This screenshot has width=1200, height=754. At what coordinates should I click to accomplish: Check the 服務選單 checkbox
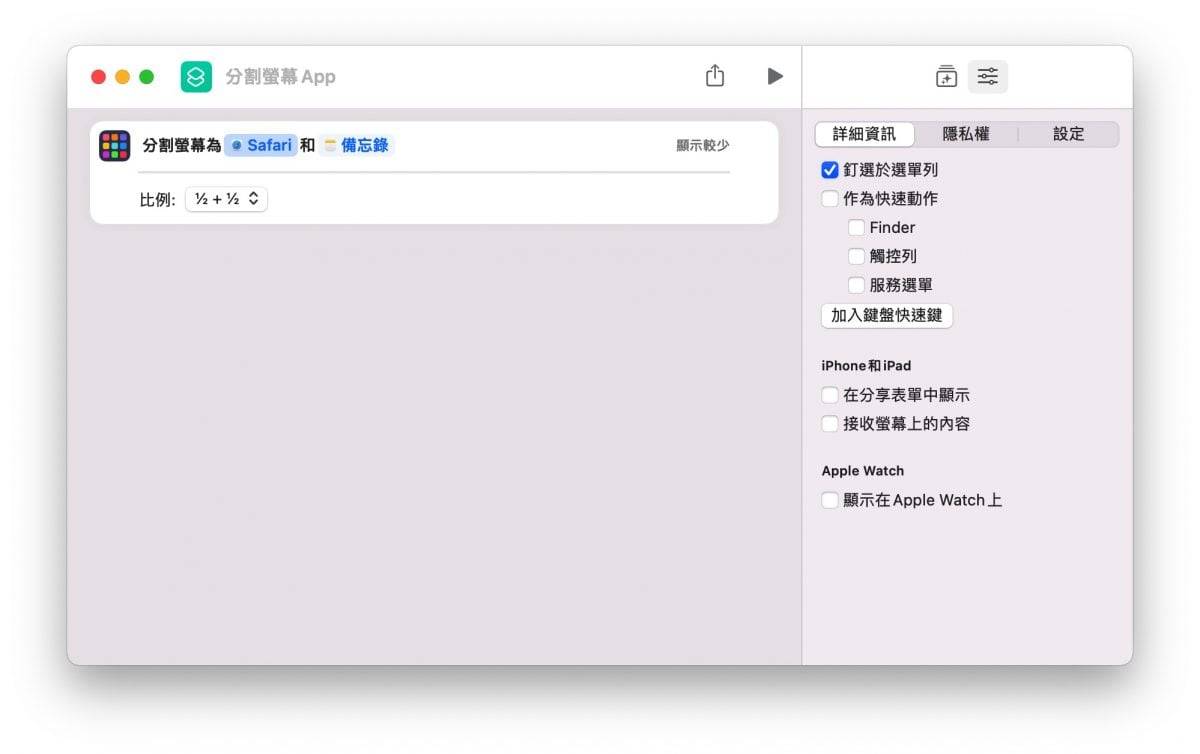point(856,285)
